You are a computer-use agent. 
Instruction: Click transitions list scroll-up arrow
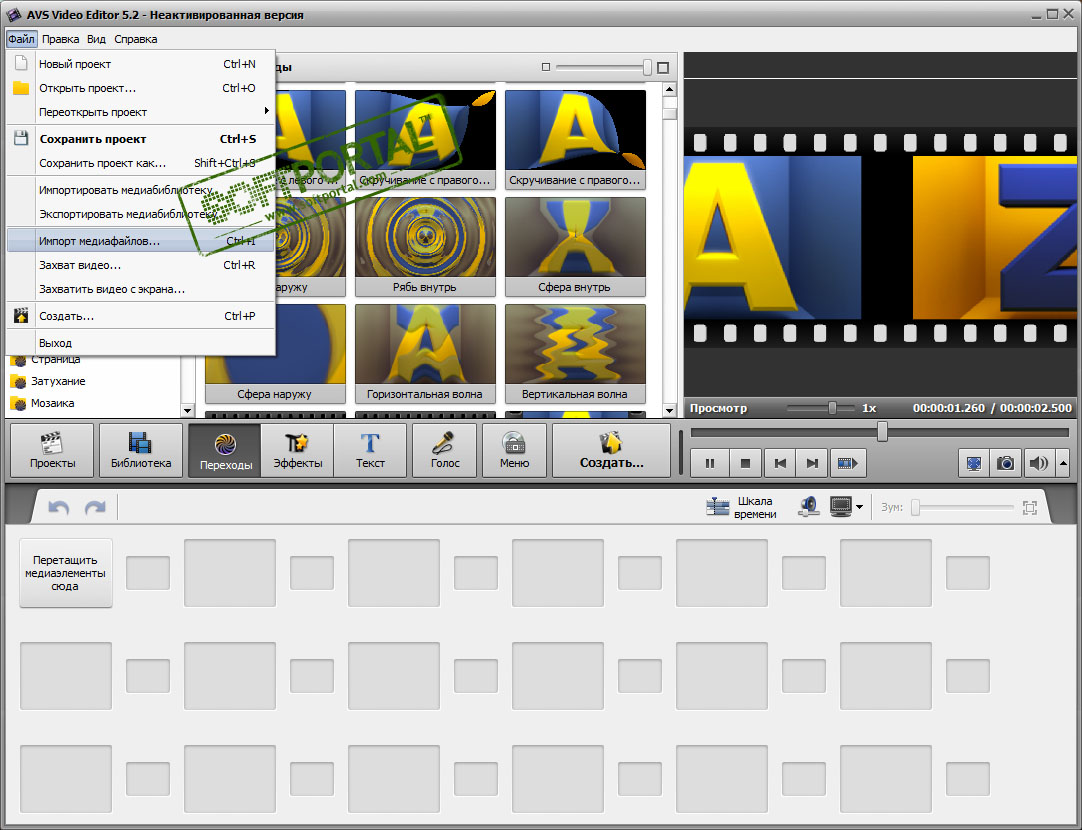click(x=669, y=89)
